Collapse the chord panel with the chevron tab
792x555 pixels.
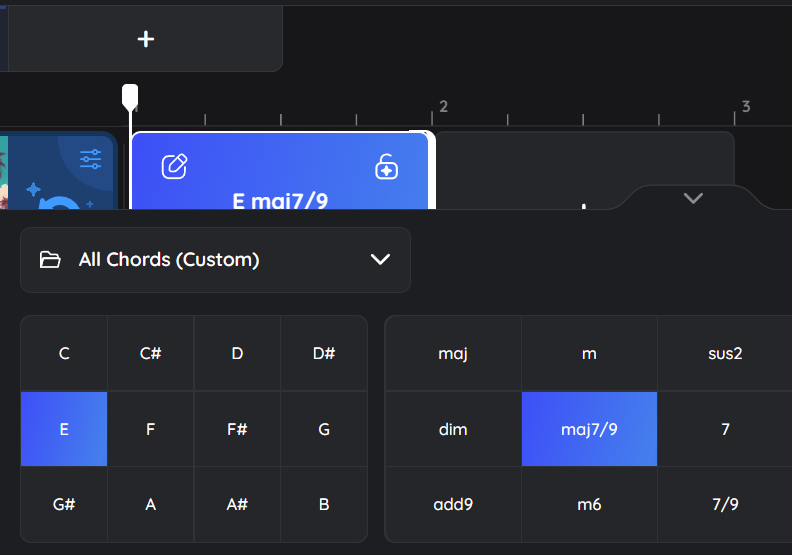[x=693, y=198]
